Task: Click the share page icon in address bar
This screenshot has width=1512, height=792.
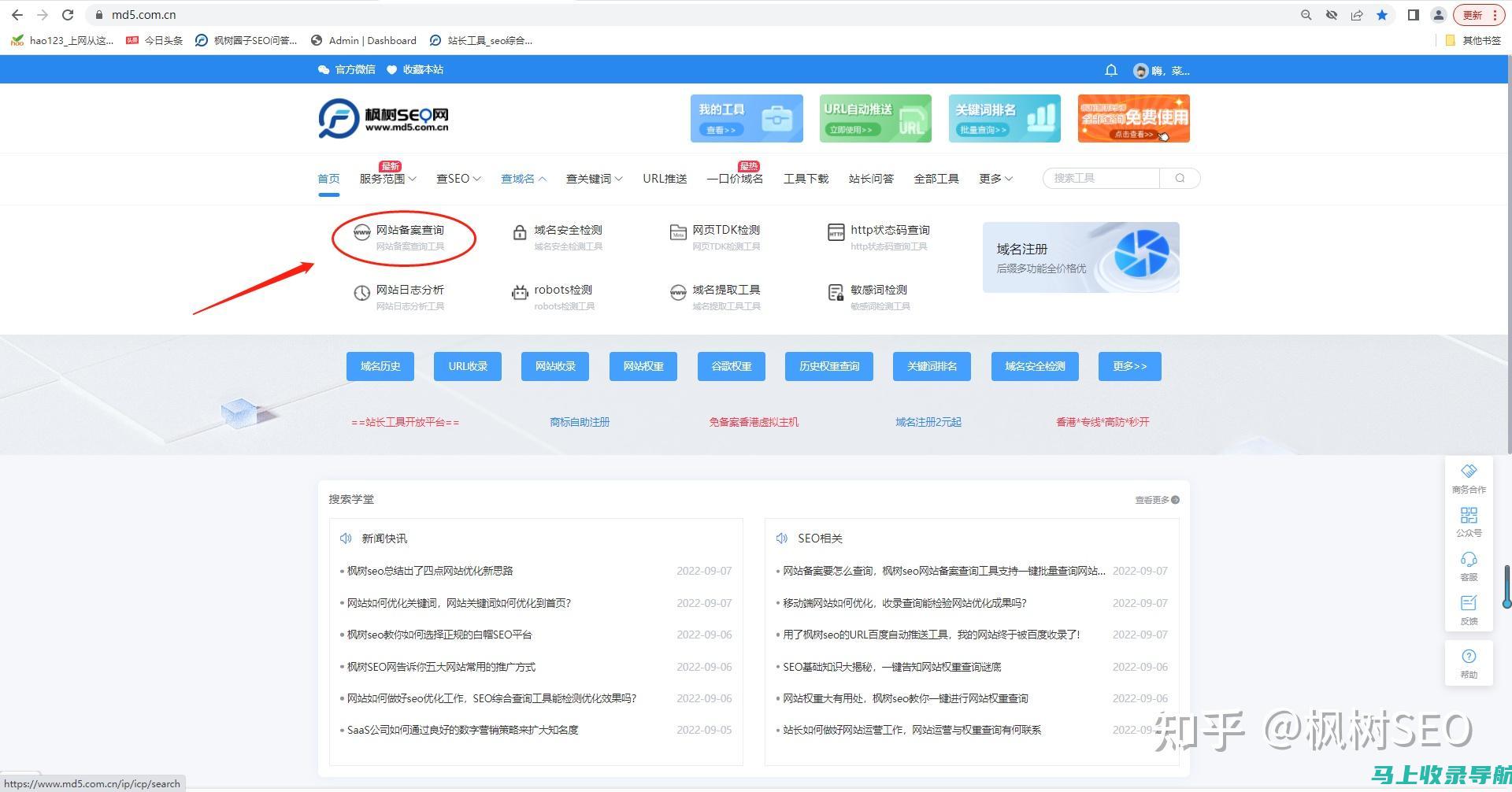Action: click(1357, 15)
